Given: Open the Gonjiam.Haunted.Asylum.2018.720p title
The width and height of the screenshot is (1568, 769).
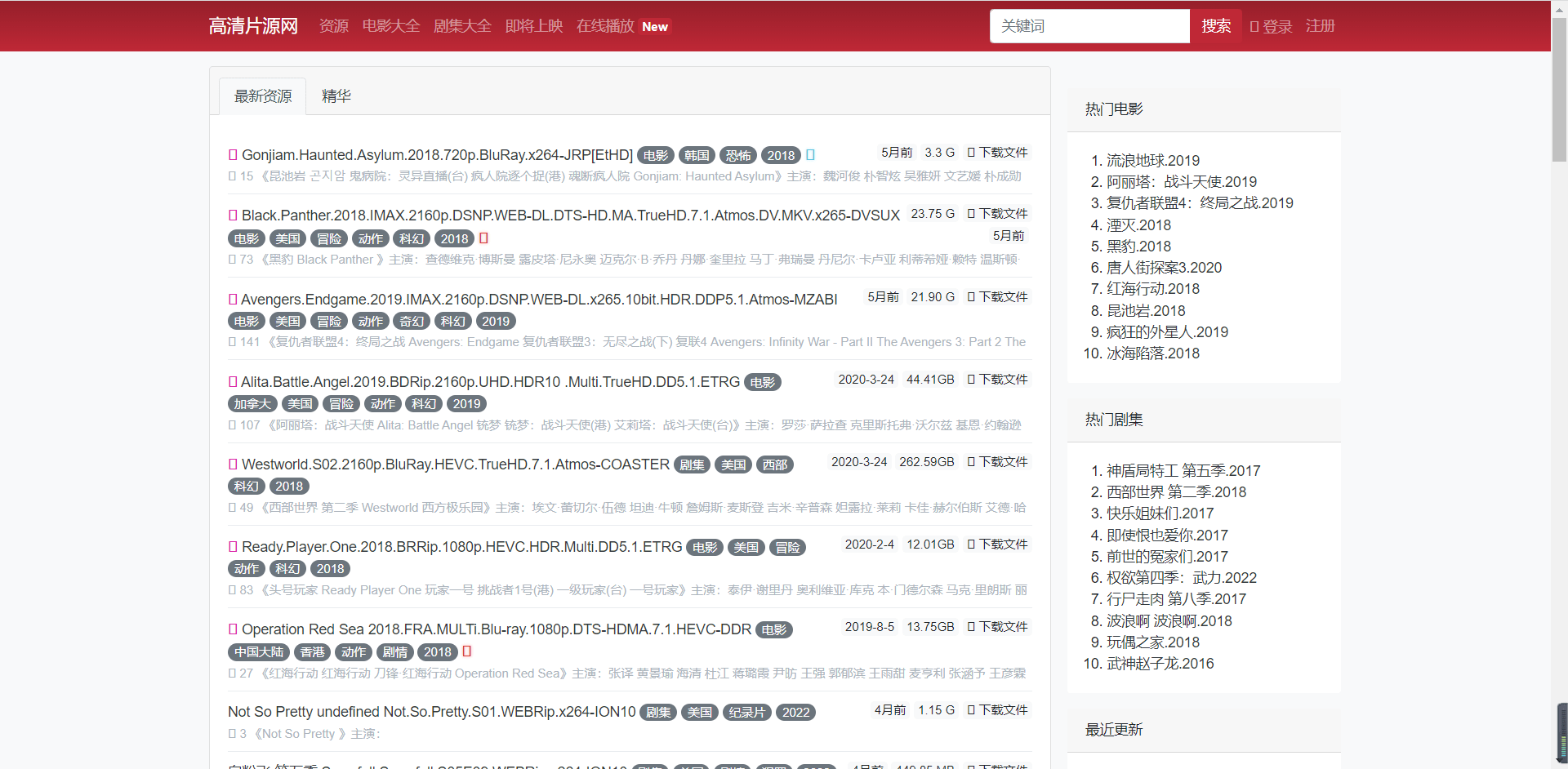Looking at the screenshot, I should (437, 155).
